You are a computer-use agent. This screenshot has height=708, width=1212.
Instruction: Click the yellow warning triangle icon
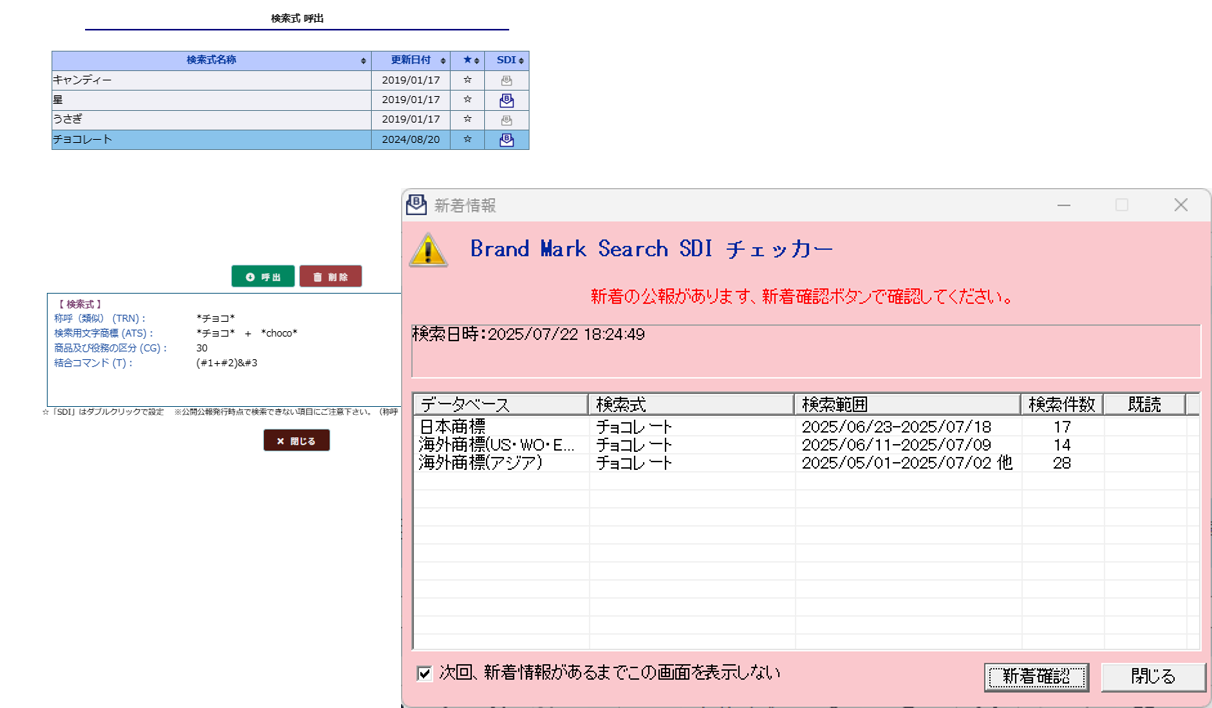tap(428, 250)
